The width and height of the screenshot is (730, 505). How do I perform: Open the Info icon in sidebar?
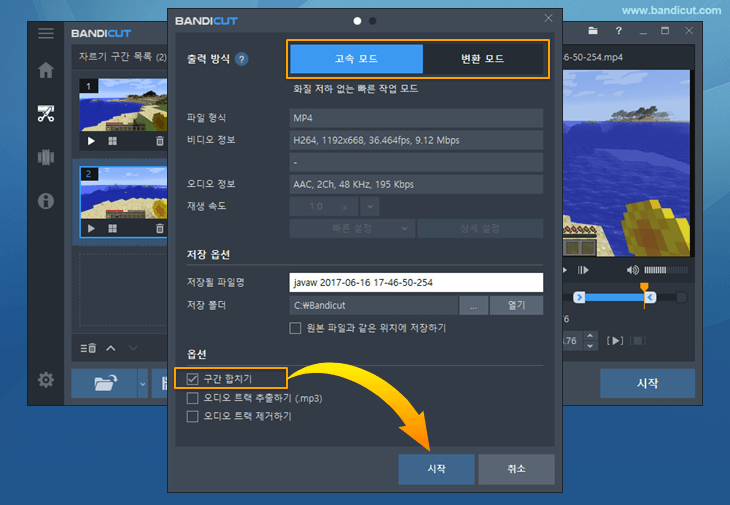click(x=46, y=201)
